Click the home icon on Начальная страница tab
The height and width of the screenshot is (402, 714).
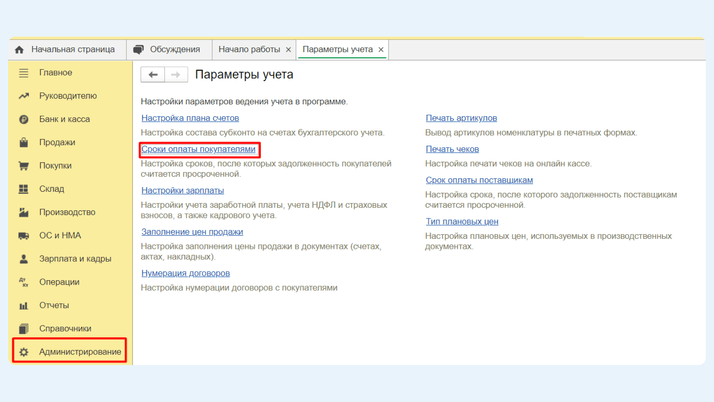(19, 50)
